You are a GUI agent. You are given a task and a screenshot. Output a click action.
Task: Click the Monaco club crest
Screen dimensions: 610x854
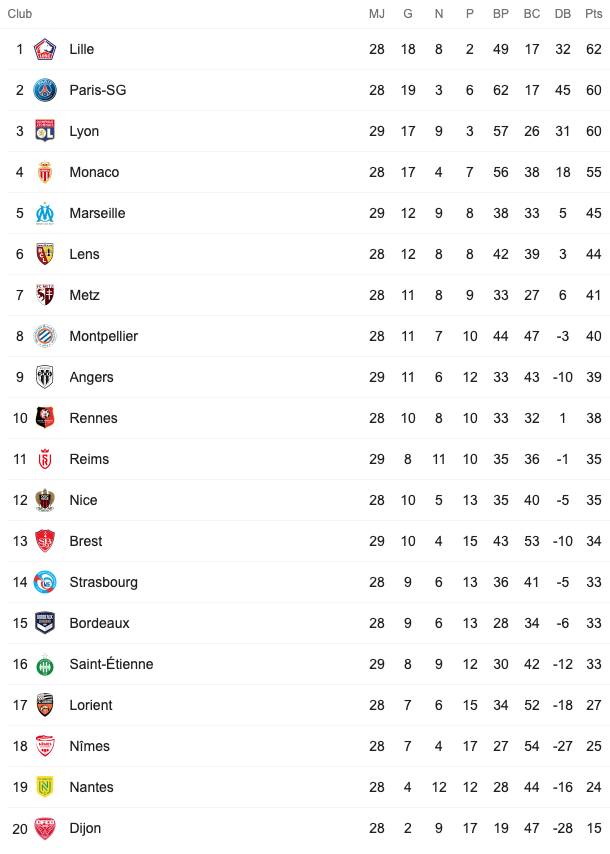pyautogui.click(x=45, y=172)
